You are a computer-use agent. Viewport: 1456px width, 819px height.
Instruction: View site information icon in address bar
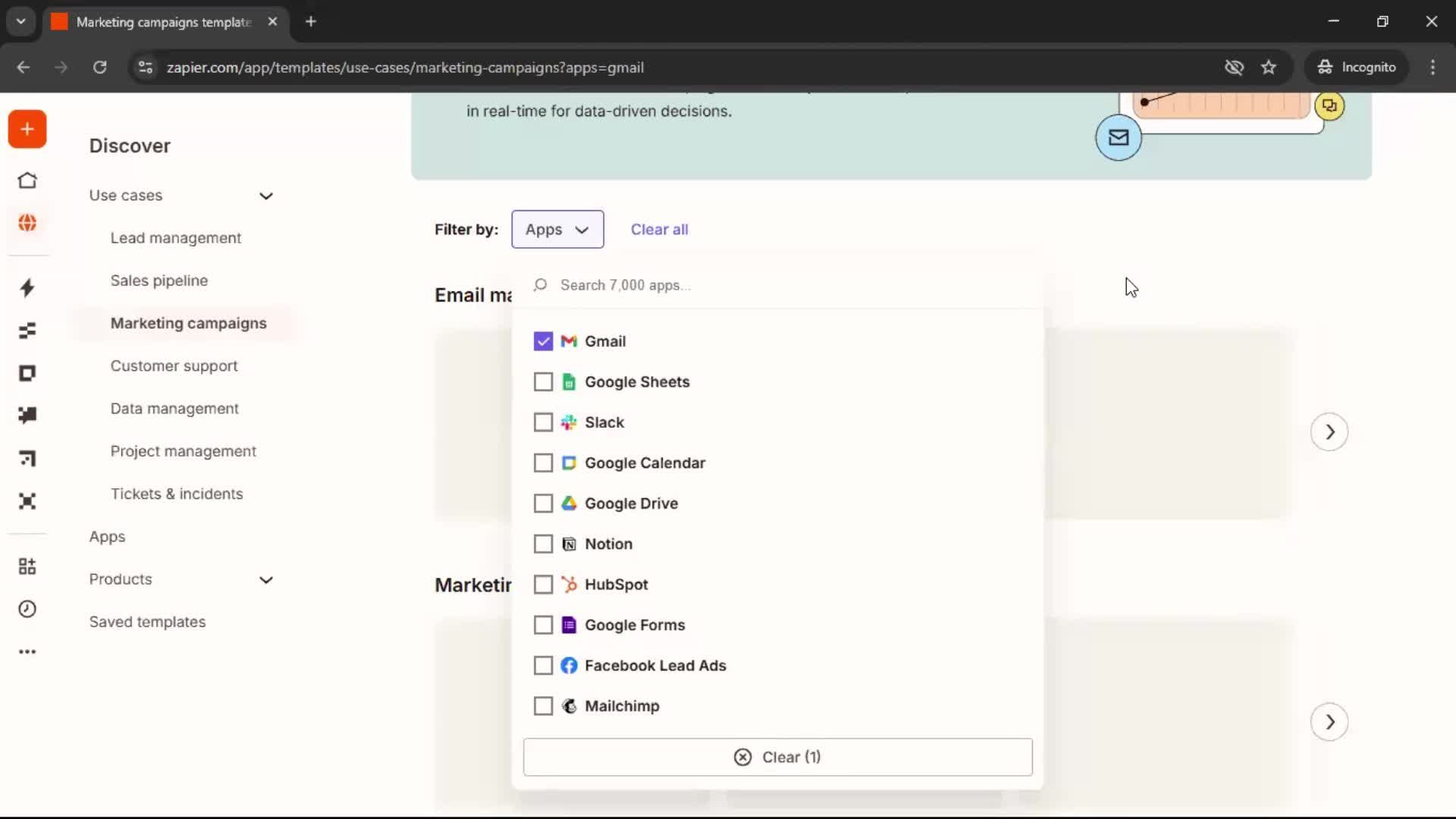pos(146,67)
